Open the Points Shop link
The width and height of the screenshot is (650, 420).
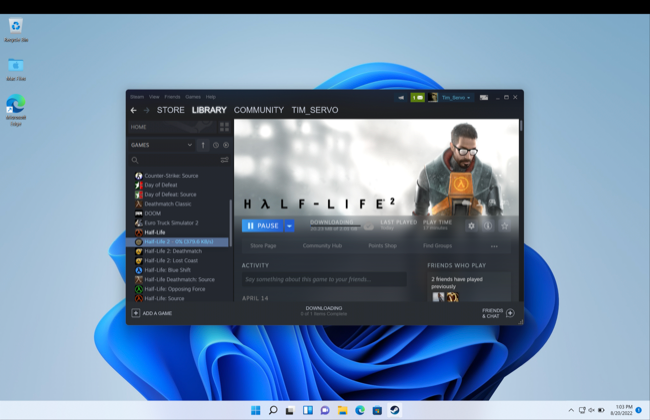382,246
